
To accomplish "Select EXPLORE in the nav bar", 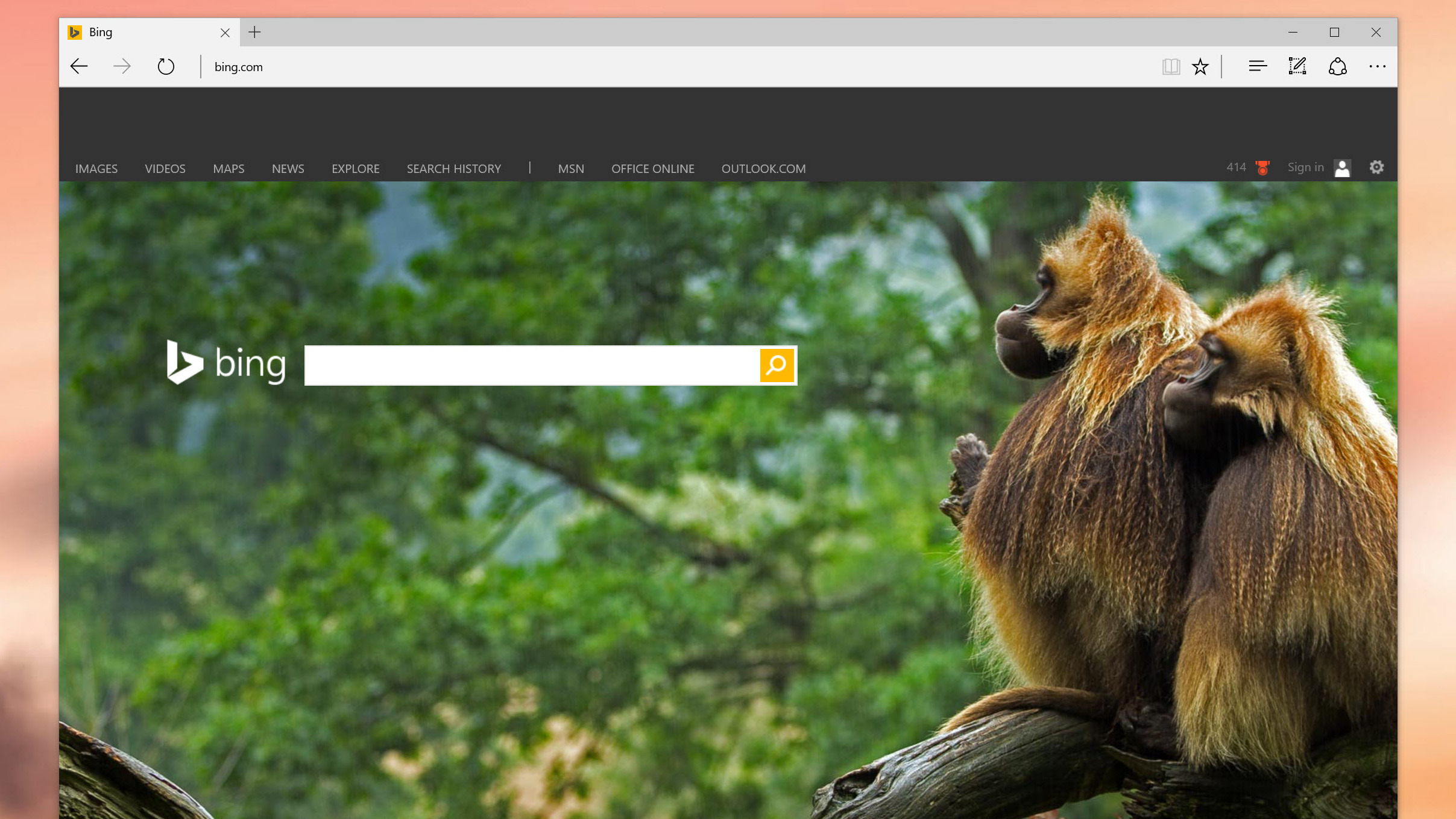I will pyautogui.click(x=355, y=169).
